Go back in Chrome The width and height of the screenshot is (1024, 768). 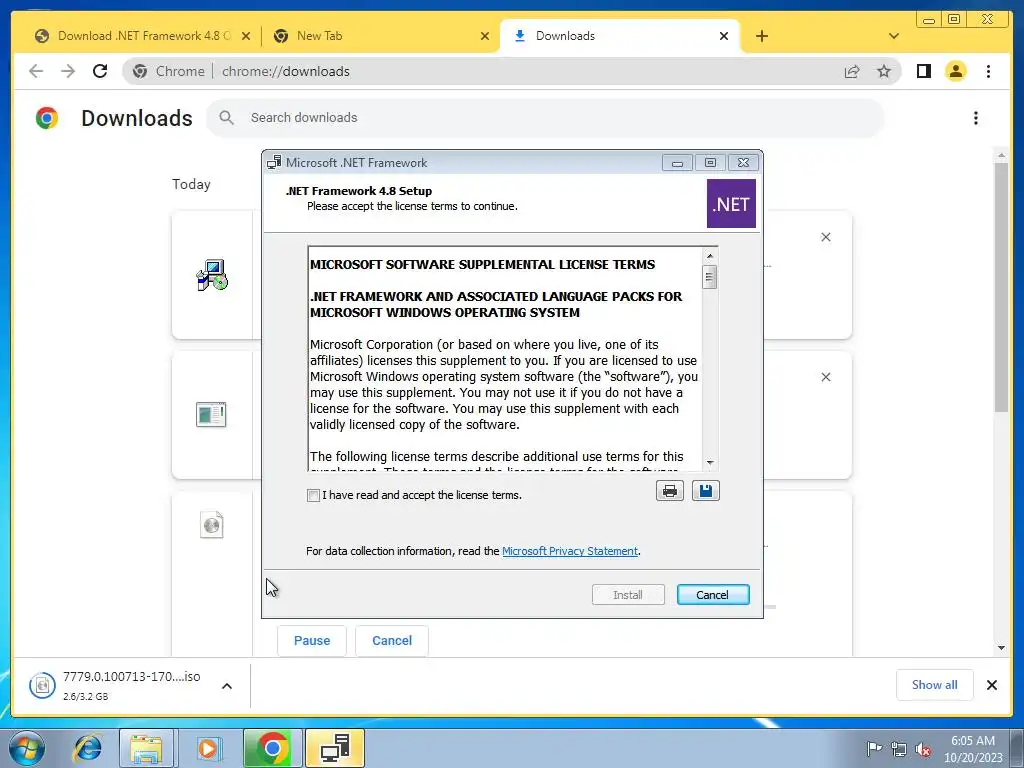click(36, 71)
